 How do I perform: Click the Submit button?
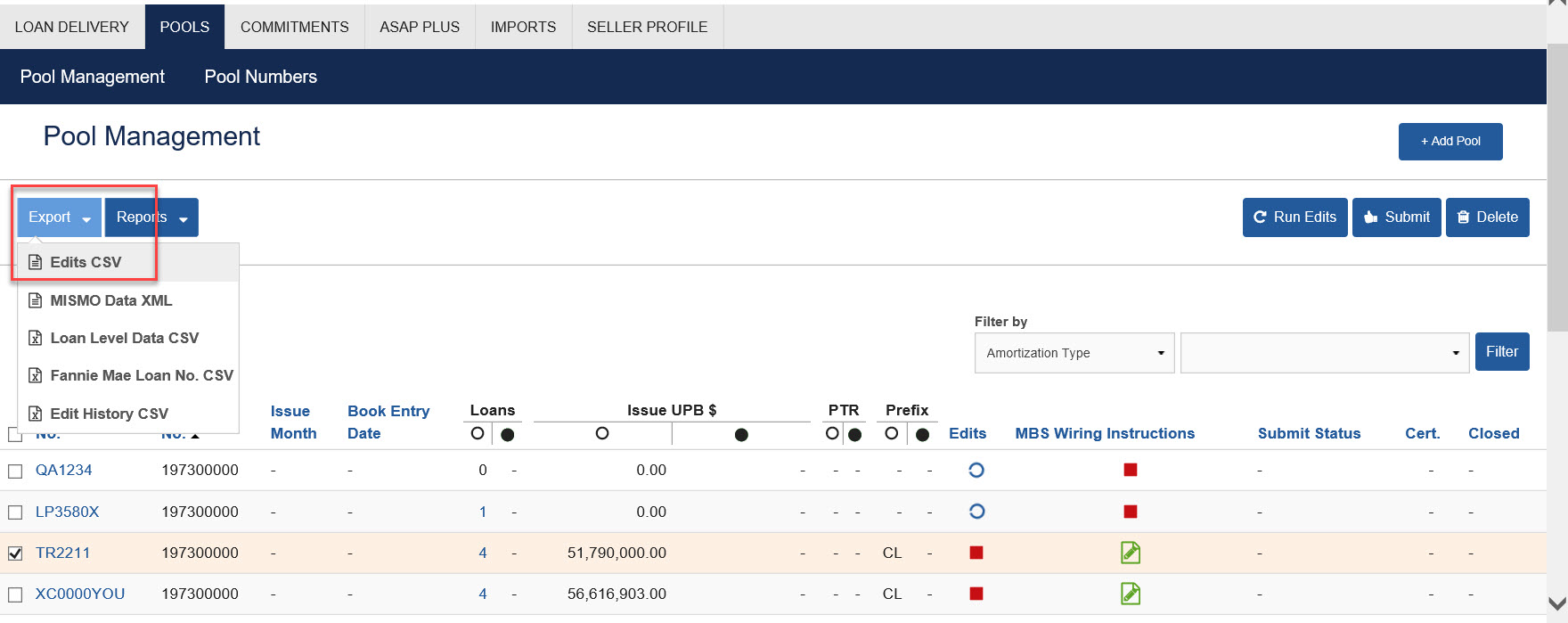tap(1396, 217)
